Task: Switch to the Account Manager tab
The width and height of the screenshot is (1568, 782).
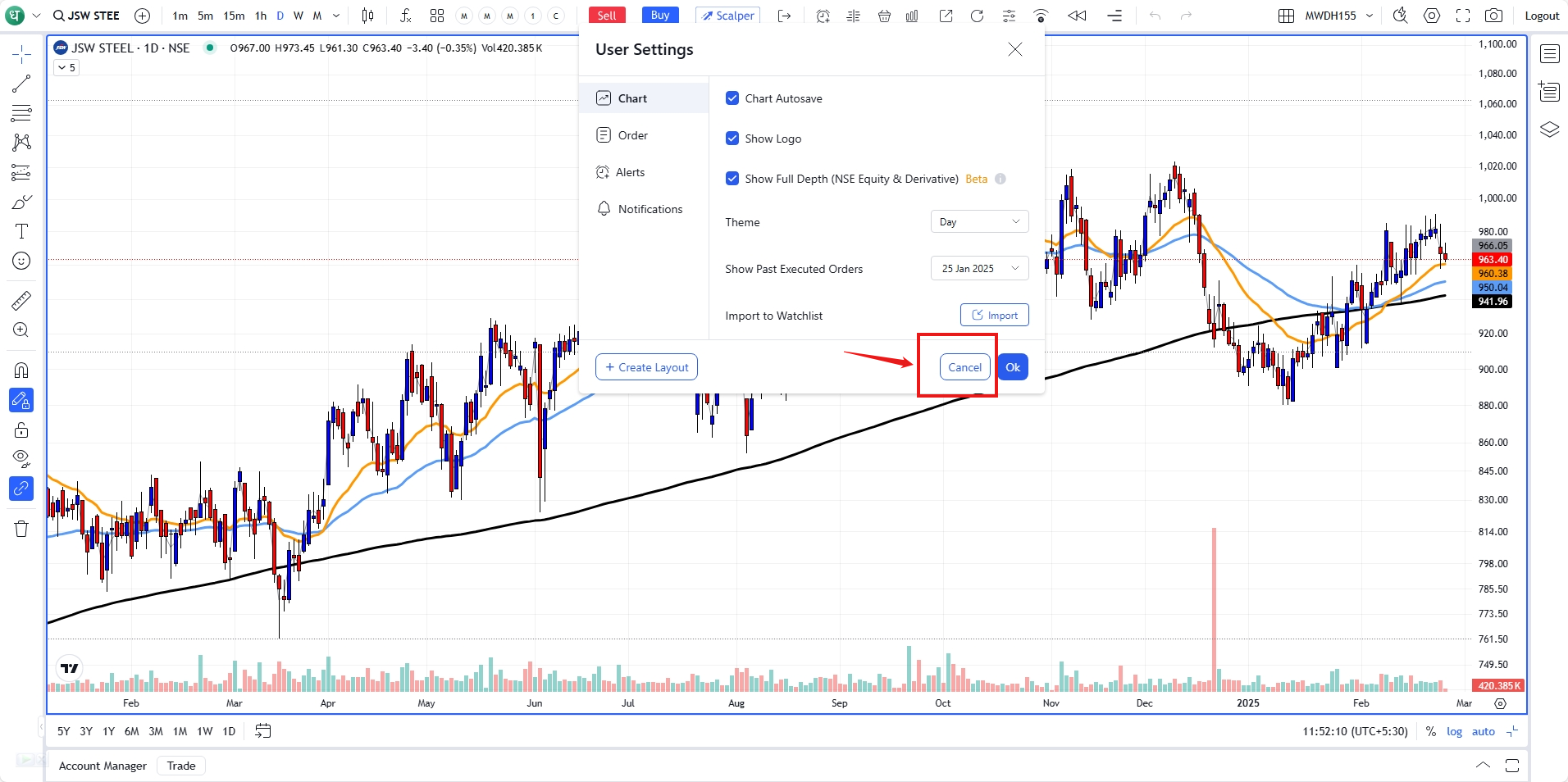Action: tap(103, 766)
